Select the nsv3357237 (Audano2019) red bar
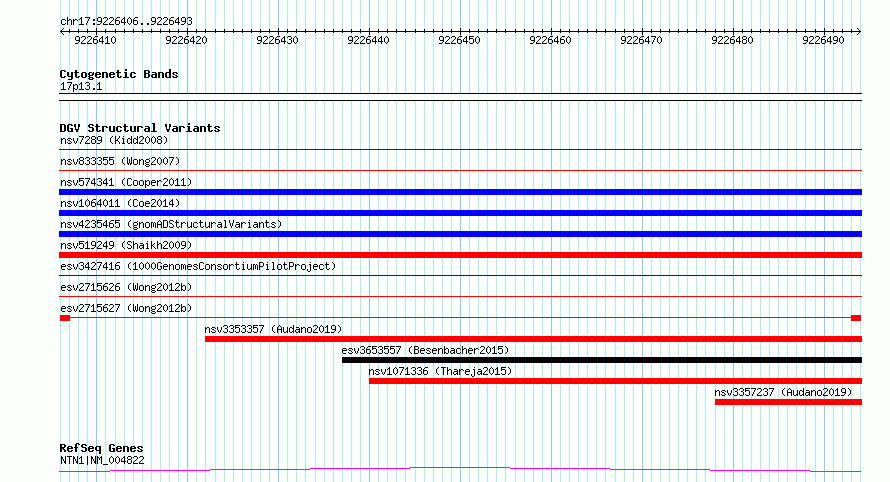The width and height of the screenshot is (890, 482). coord(788,402)
